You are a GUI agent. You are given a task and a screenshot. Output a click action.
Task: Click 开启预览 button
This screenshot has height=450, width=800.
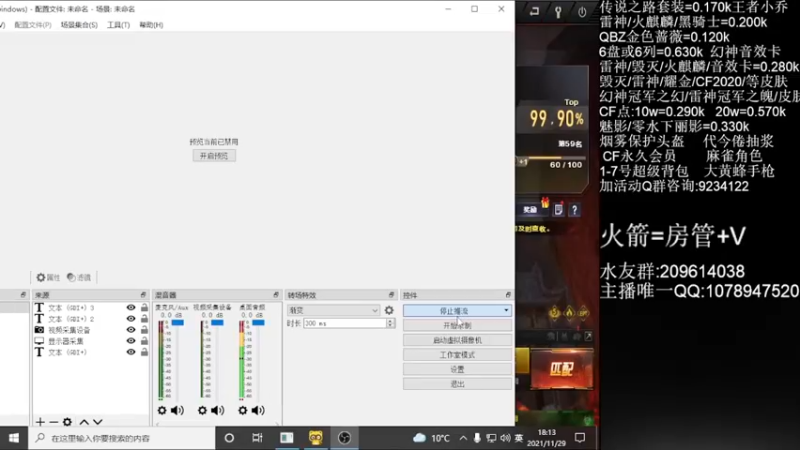pos(214,156)
